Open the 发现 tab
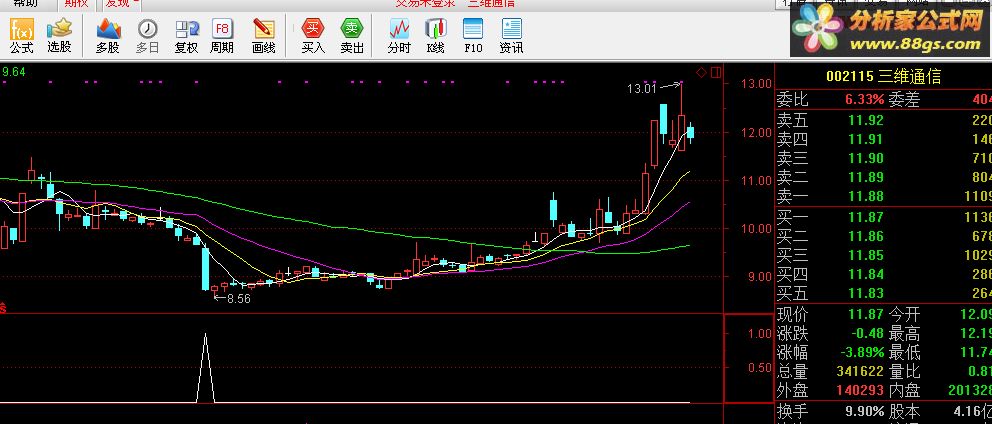Image resolution: width=992 pixels, height=424 pixels. click(117, 3)
